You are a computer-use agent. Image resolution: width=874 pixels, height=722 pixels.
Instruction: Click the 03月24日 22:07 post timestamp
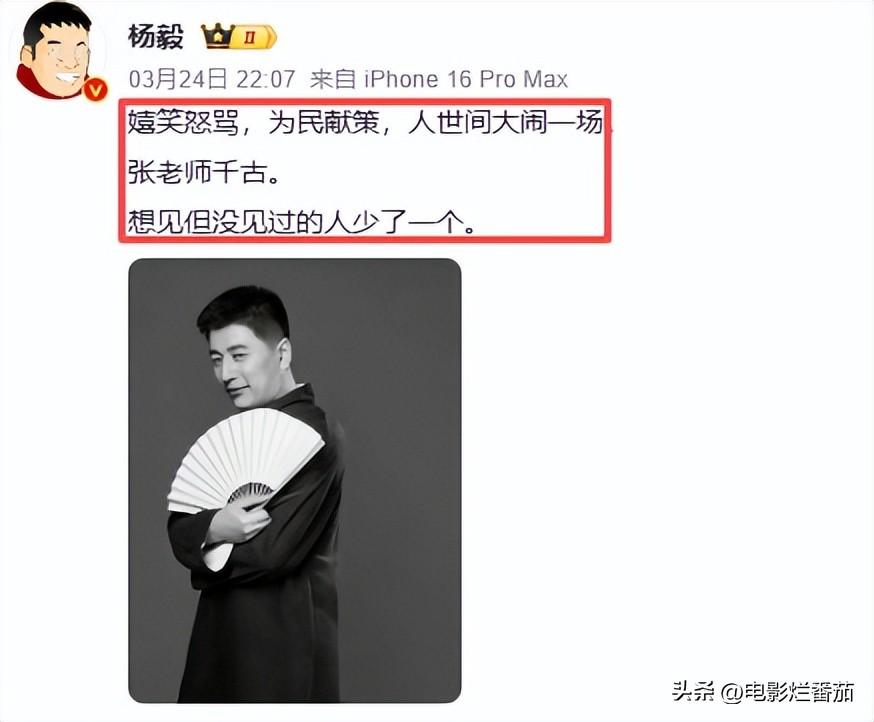click(212, 79)
